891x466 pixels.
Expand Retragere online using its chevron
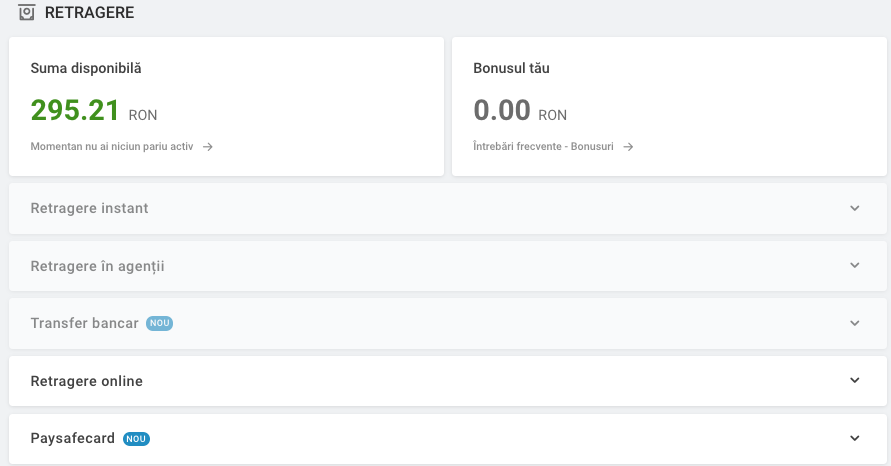tap(855, 381)
